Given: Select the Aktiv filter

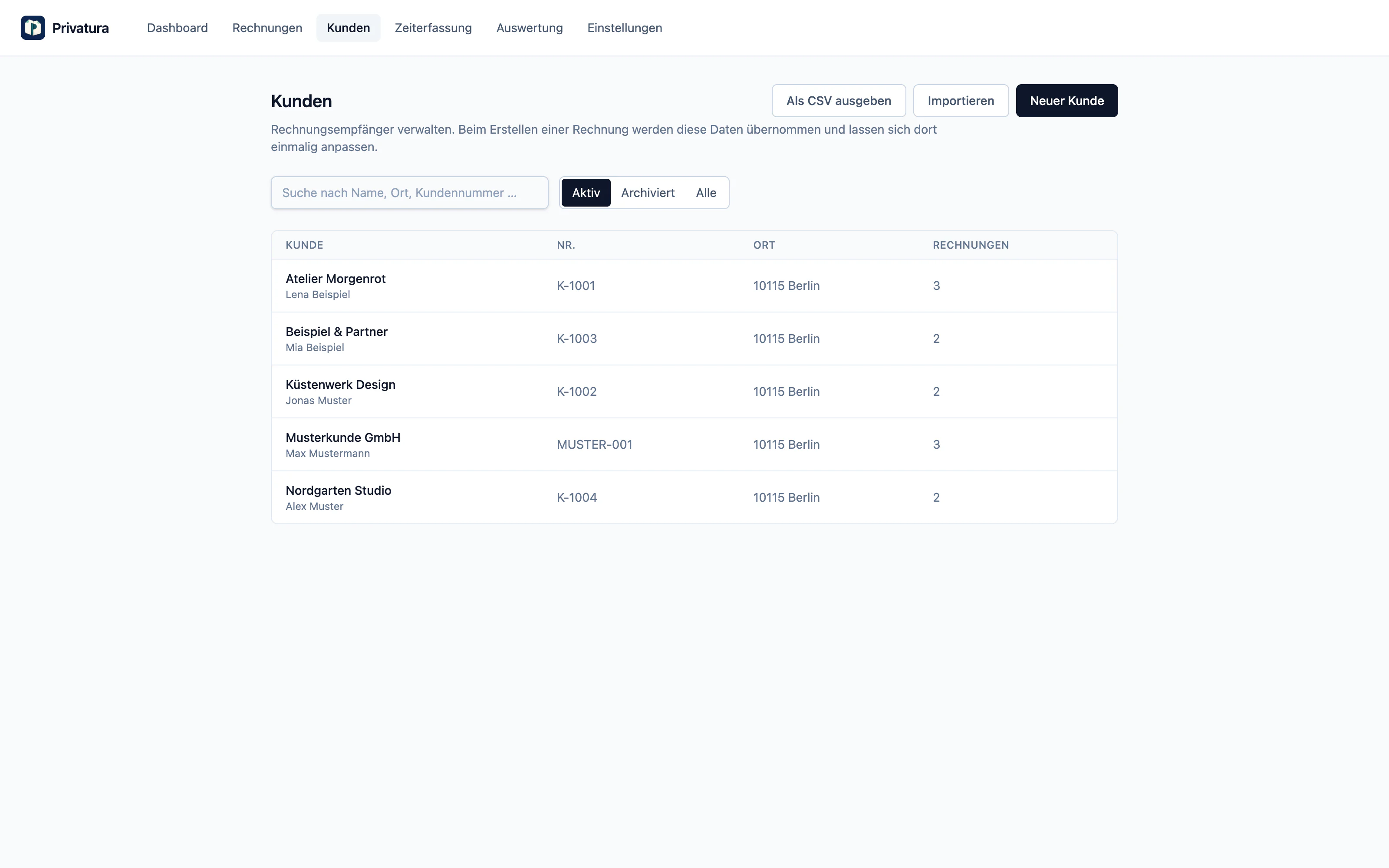Looking at the screenshot, I should (586, 193).
